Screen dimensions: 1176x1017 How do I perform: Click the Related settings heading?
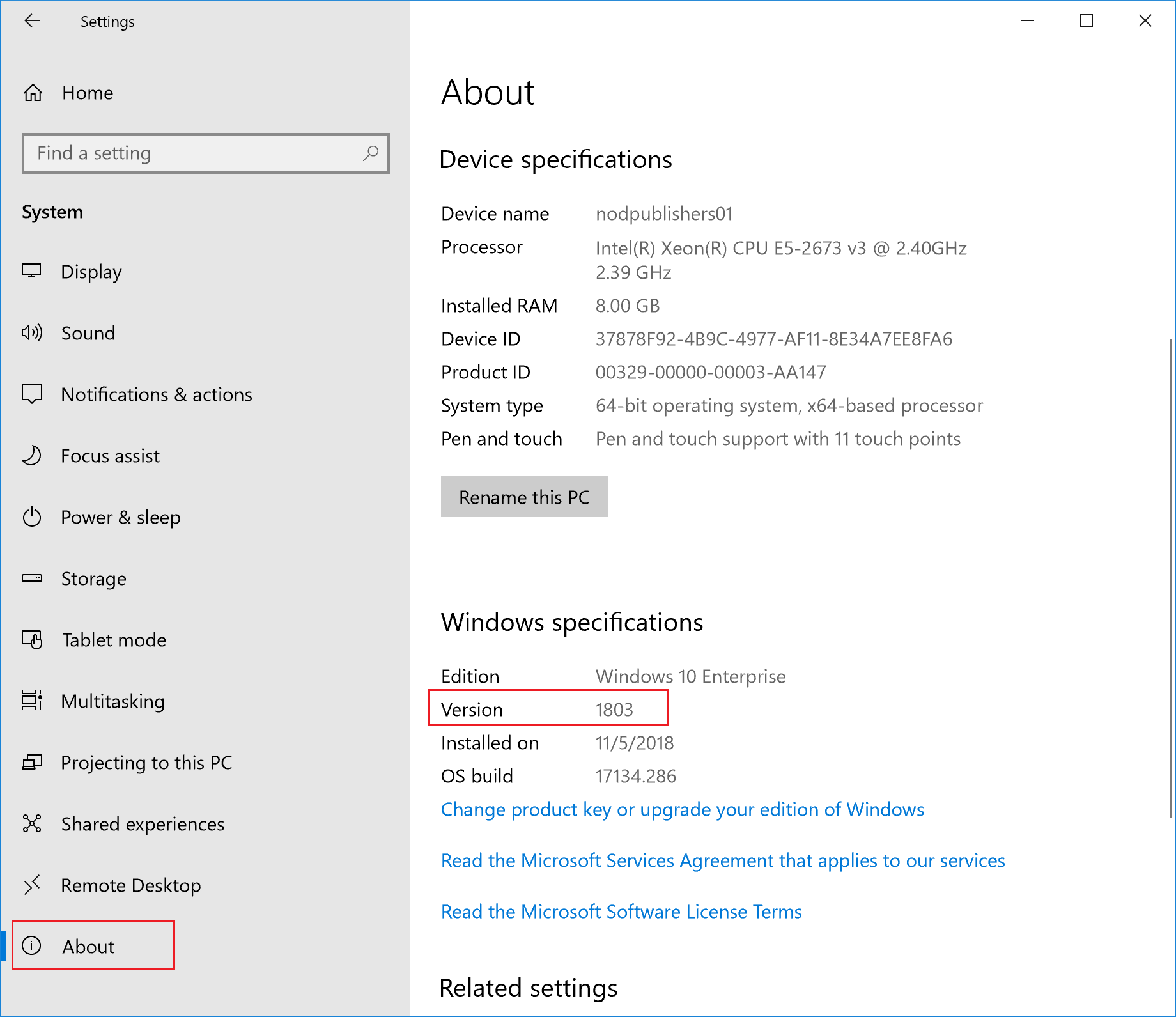point(529,988)
